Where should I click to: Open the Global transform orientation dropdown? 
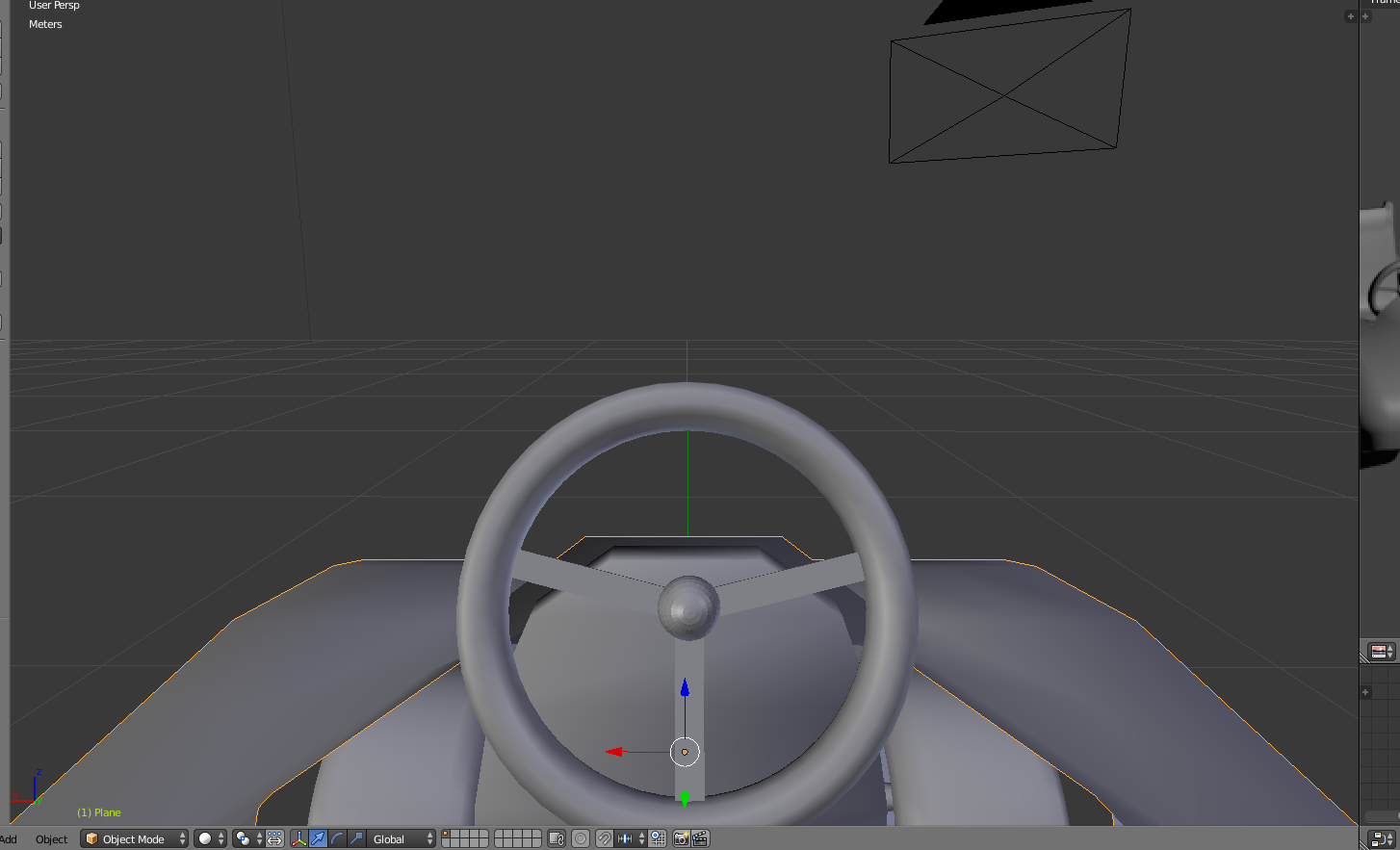pos(402,839)
